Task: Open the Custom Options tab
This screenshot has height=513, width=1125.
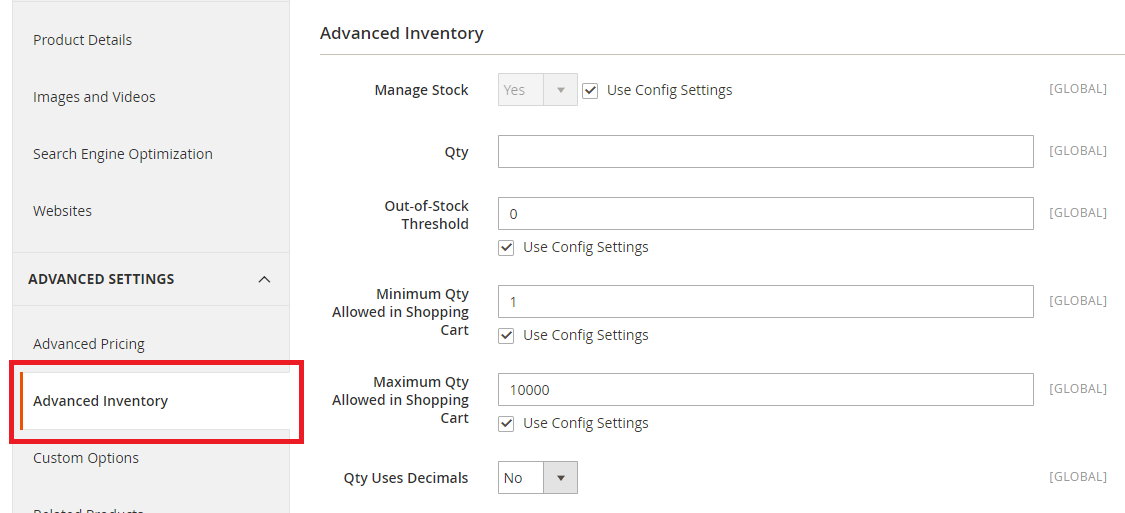Action: (85, 458)
